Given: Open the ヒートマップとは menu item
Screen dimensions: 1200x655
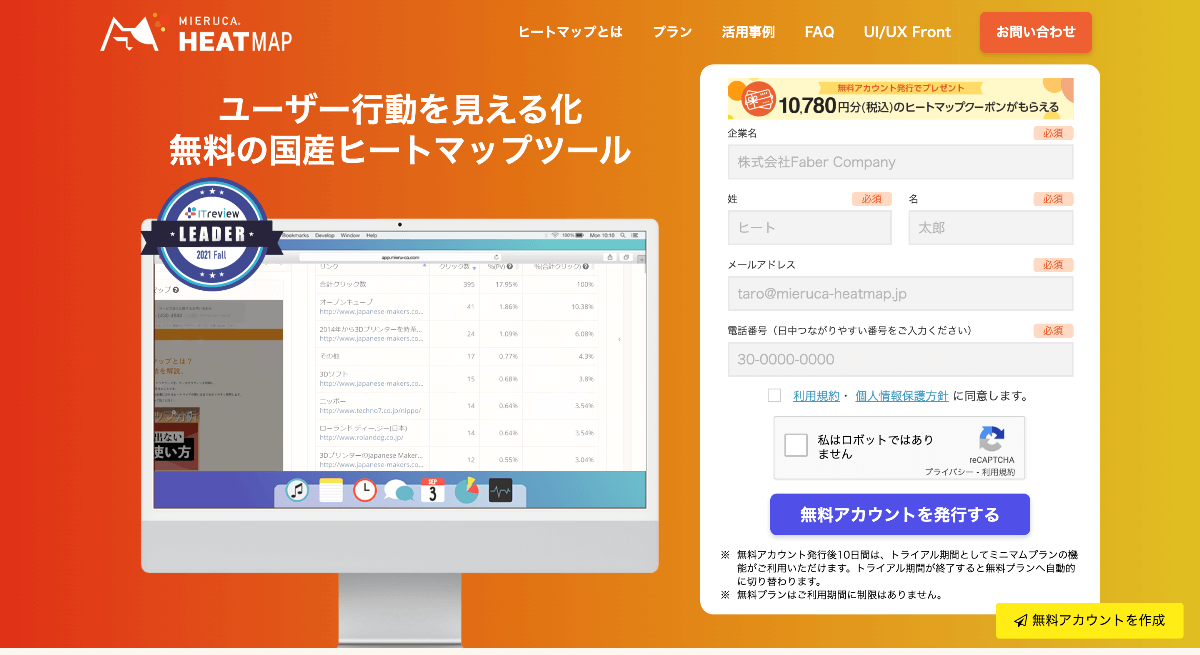Looking at the screenshot, I should [570, 32].
